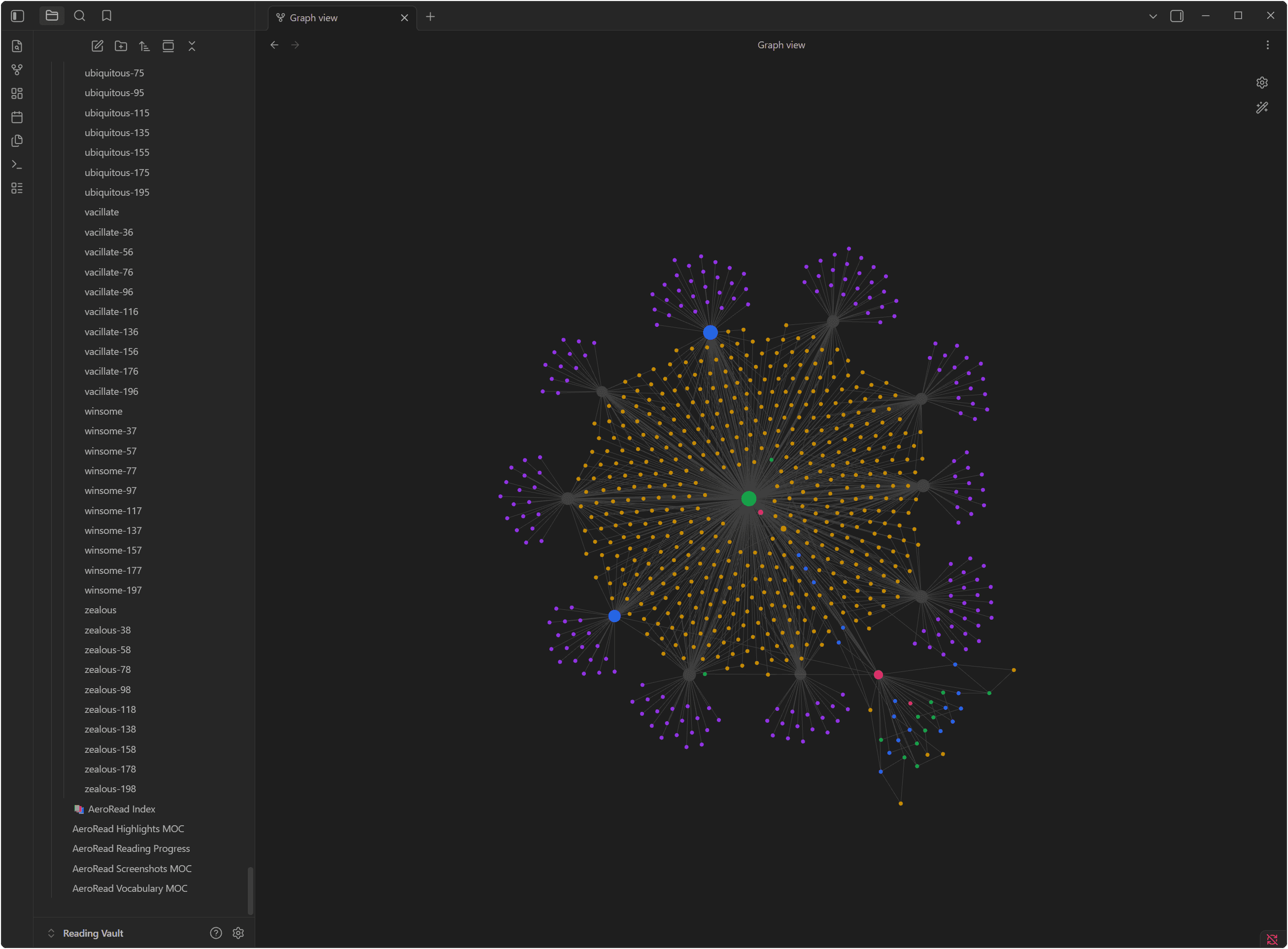Image resolution: width=1288 pixels, height=949 pixels.
Task: Open graph settings via the gear icon
Action: [x=1261, y=82]
